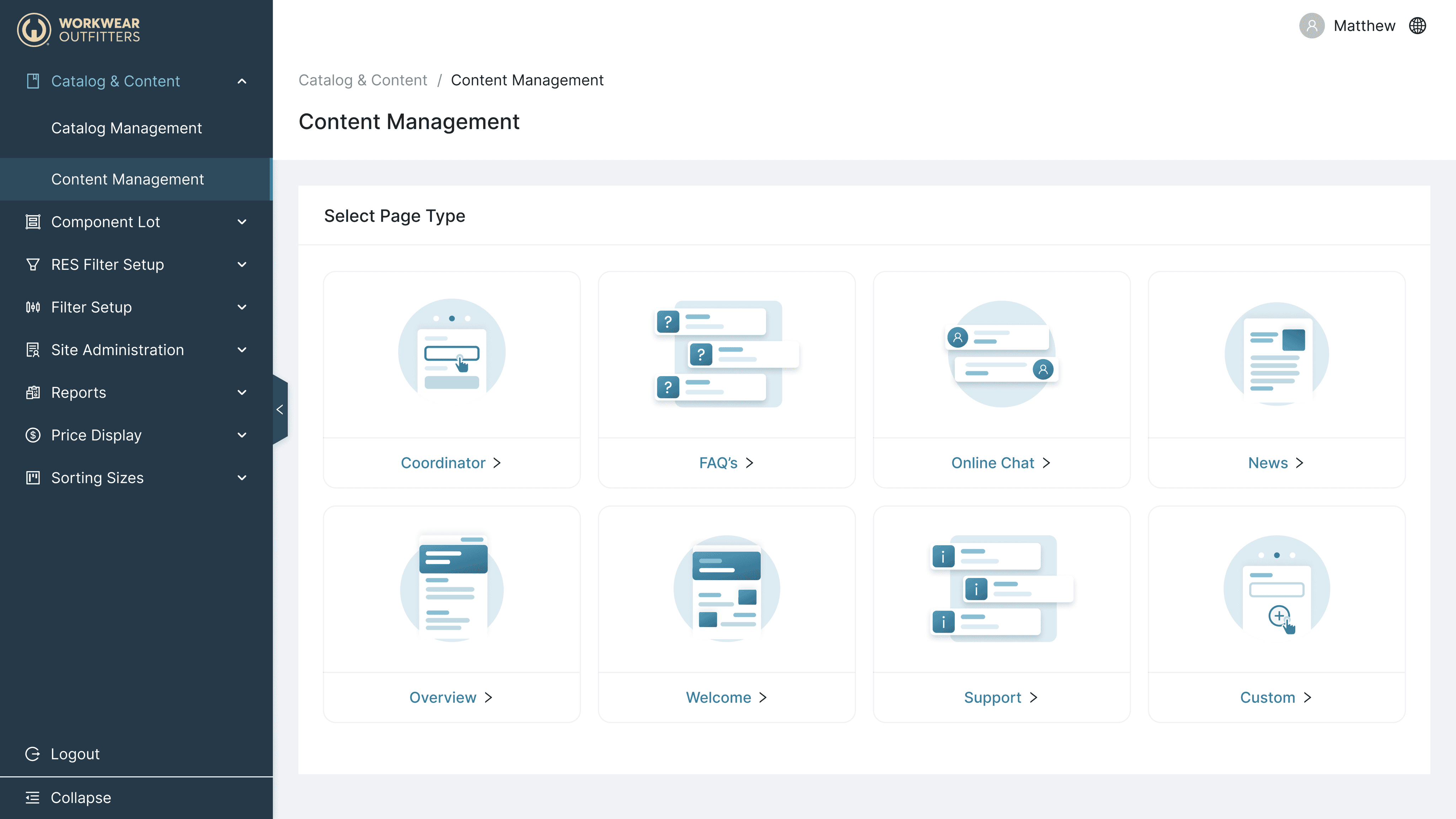Screen dimensions: 1456x819
Task: Open Catalog Management menu item
Action: coord(126,128)
